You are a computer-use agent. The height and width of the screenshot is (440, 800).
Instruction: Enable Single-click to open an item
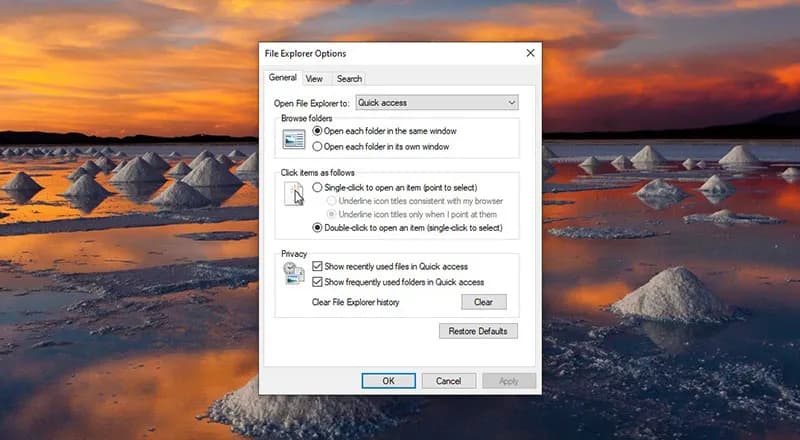(x=318, y=187)
